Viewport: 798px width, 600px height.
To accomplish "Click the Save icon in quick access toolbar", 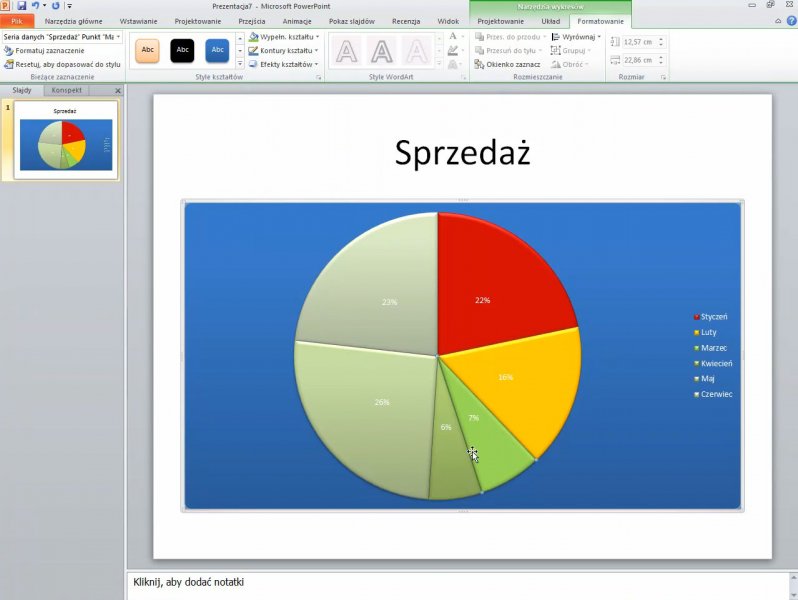I will (x=21, y=6).
